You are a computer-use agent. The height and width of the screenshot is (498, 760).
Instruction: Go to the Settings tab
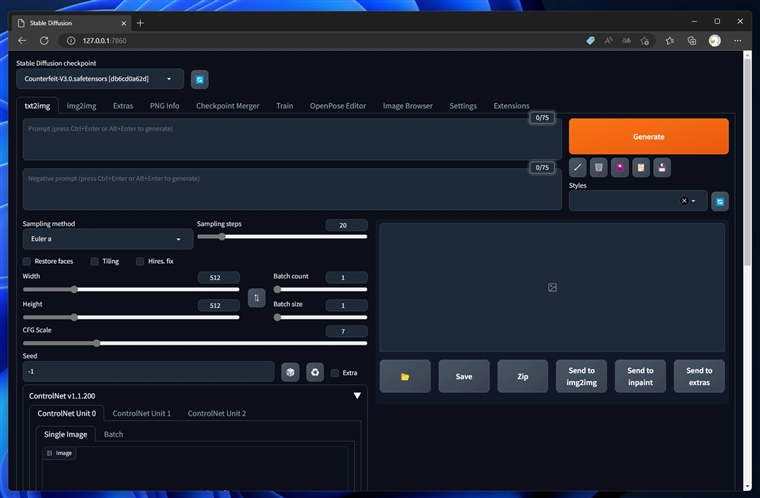pyautogui.click(x=463, y=106)
